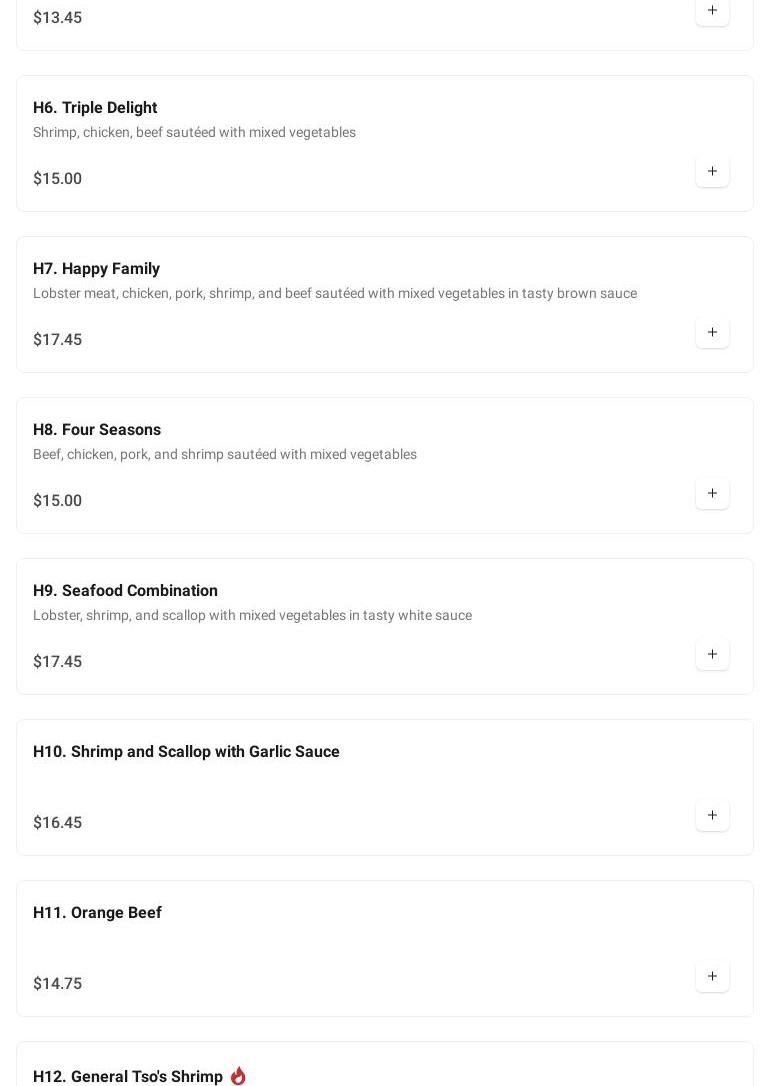This screenshot has width=770, height=1086.
Task: Add H10 Shrimp and Scallop plus button
Action: (712, 816)
